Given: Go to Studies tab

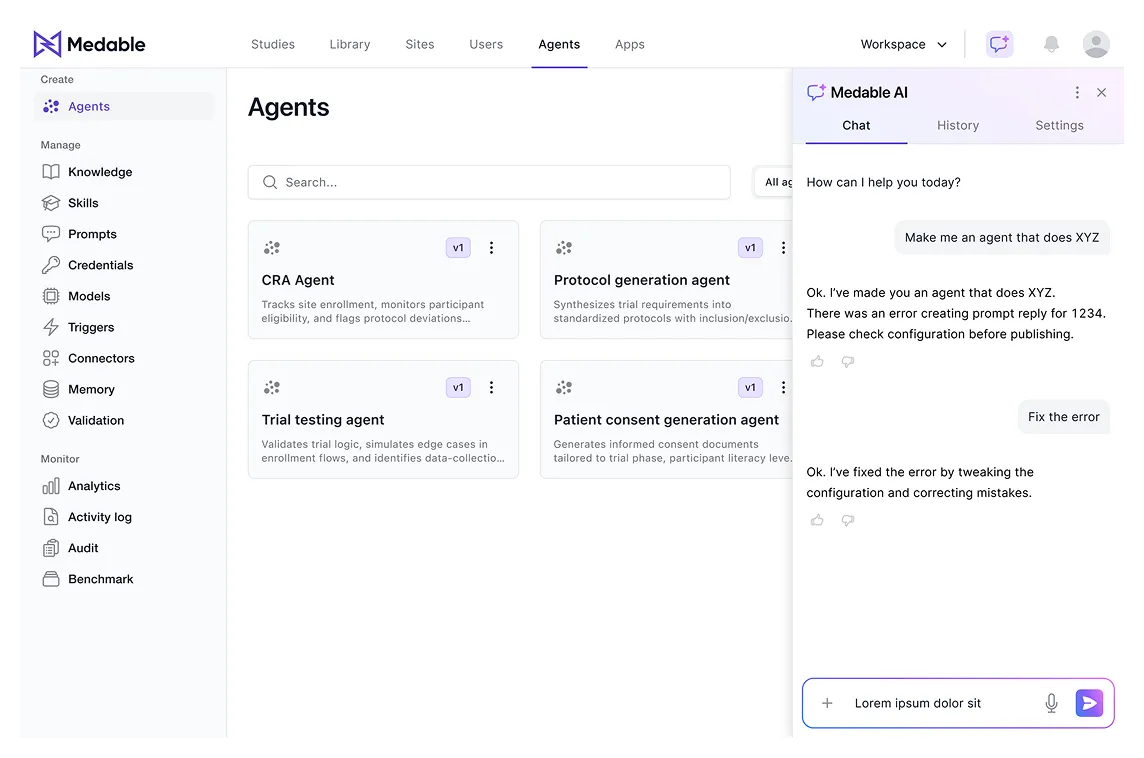Looking at the screenshot, I should (273, 45).
